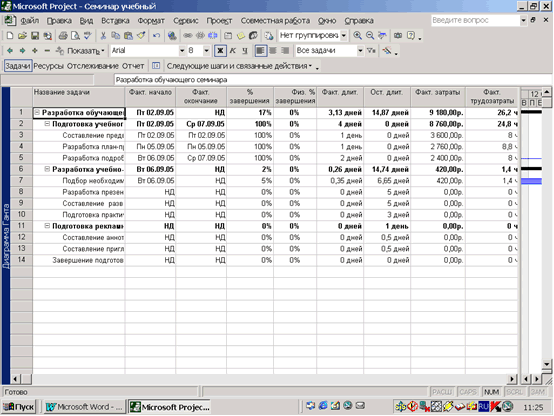Open the Вставка menu
Screen dimensions: 554x416
[x=115, y=21]
